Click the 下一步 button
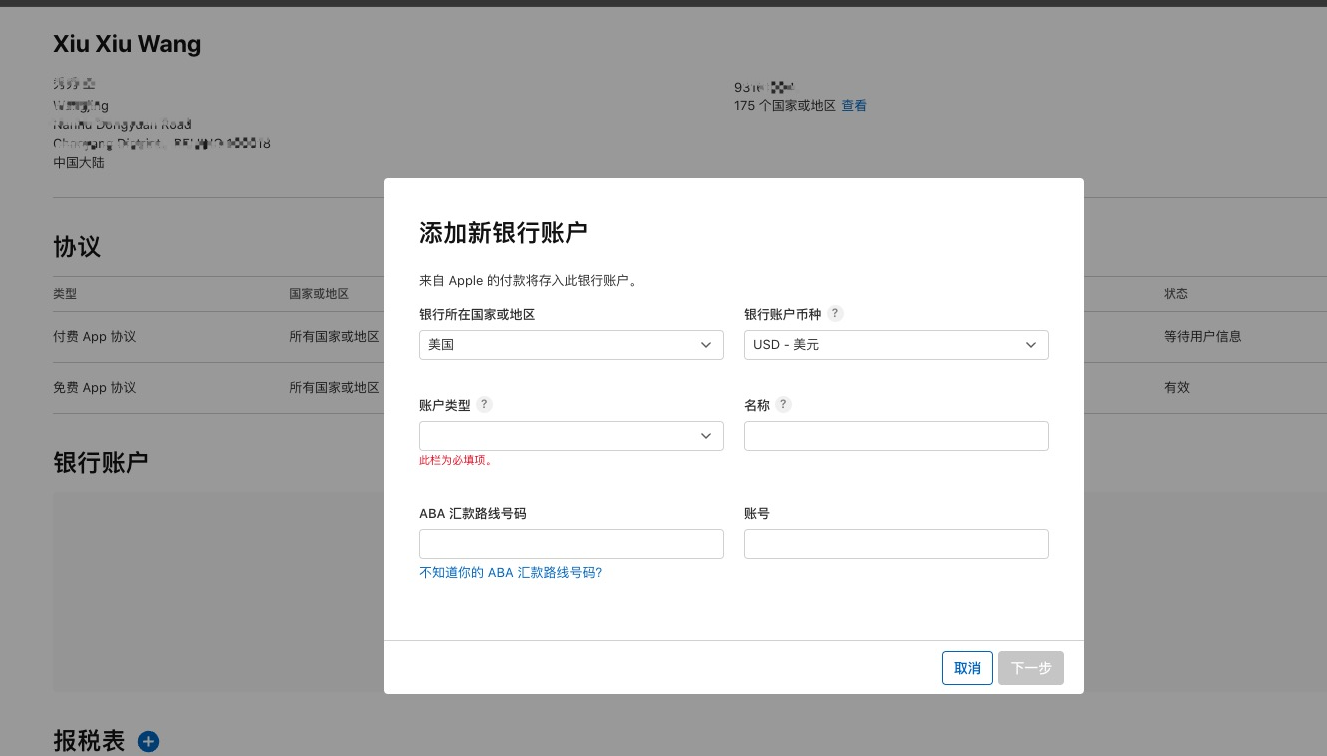The height and width of the screenshot is (756, 1327). tap(1030, 668)
